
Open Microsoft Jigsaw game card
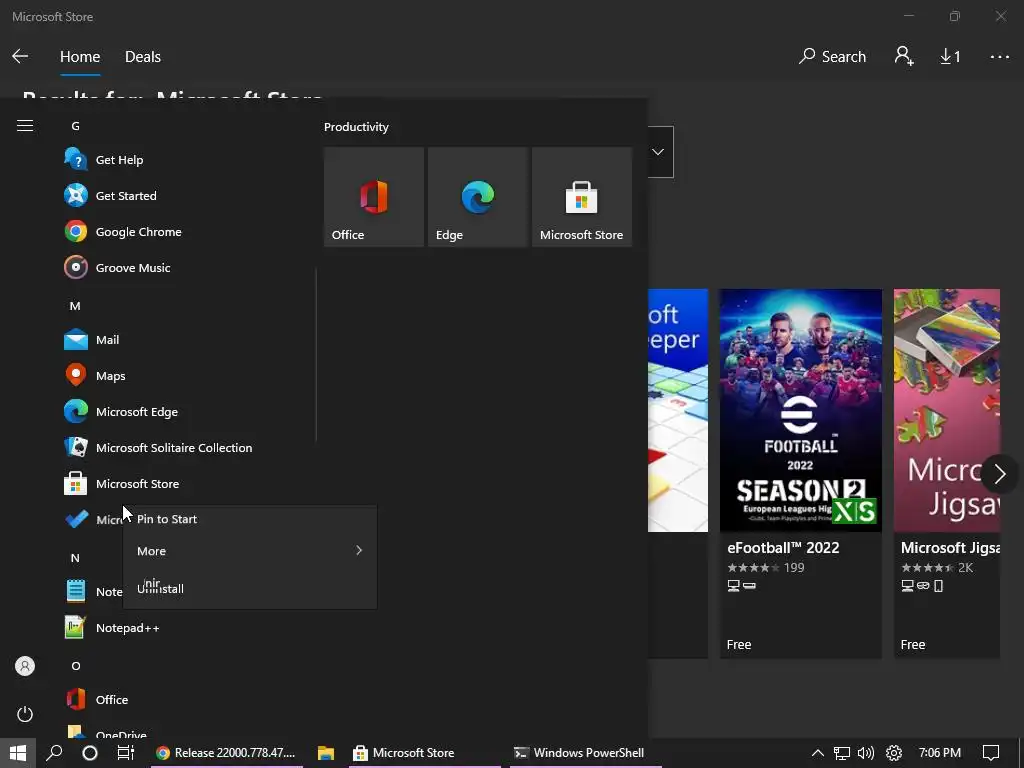(947, 473)
